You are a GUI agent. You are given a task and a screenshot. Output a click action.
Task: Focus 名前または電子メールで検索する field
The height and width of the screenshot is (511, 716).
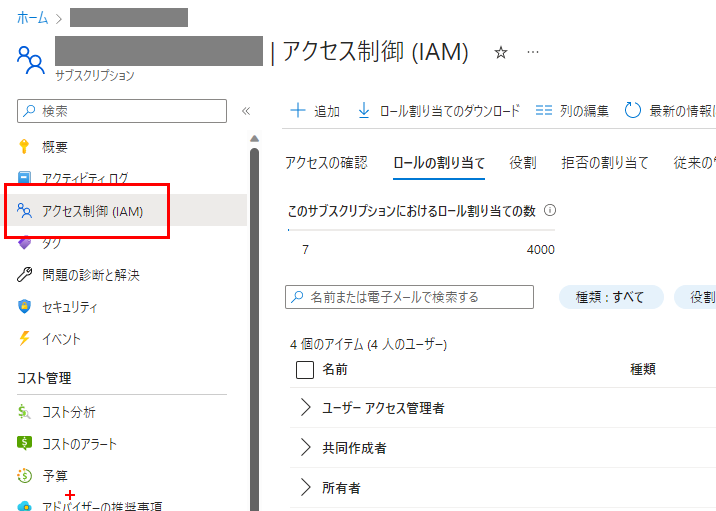coord(409,297)
